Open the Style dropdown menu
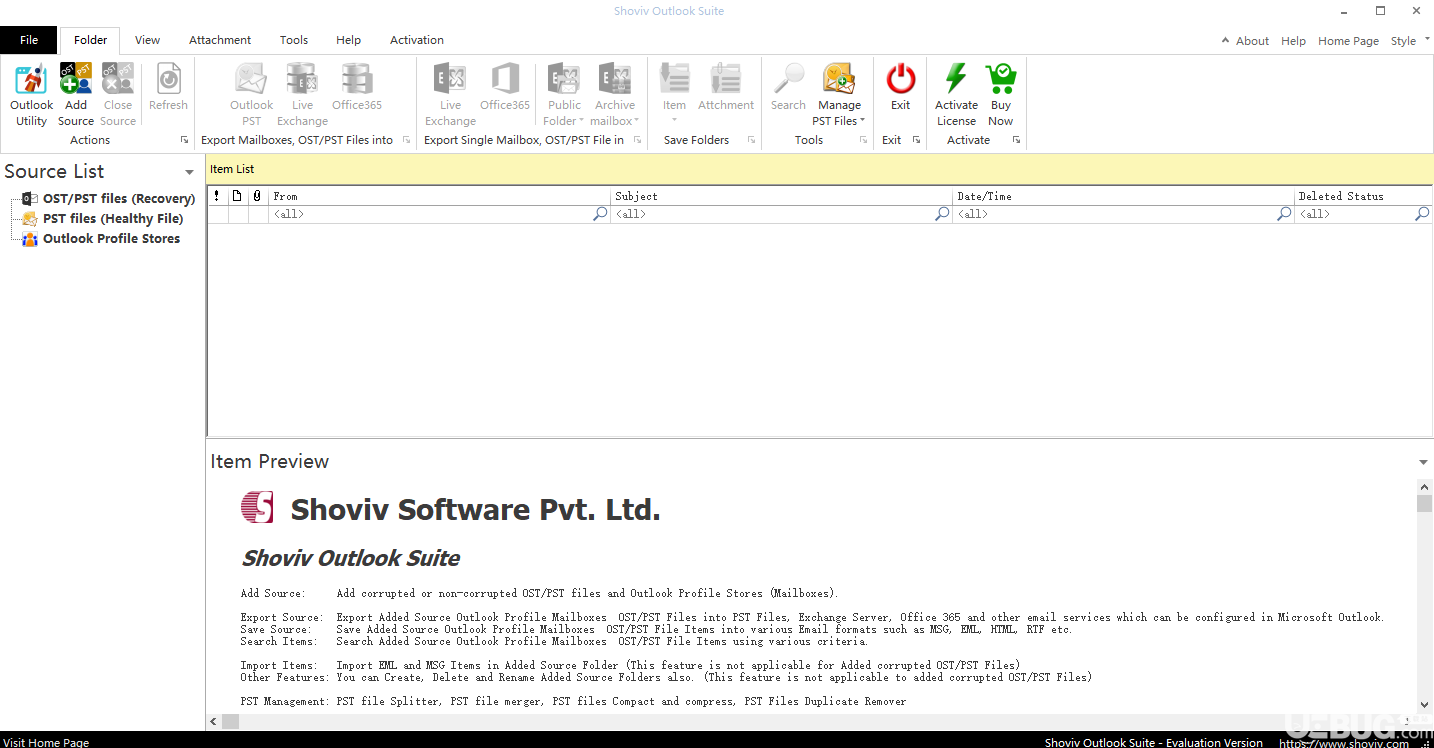Viewport: 1434px width, 748px height. (1409, 41)
